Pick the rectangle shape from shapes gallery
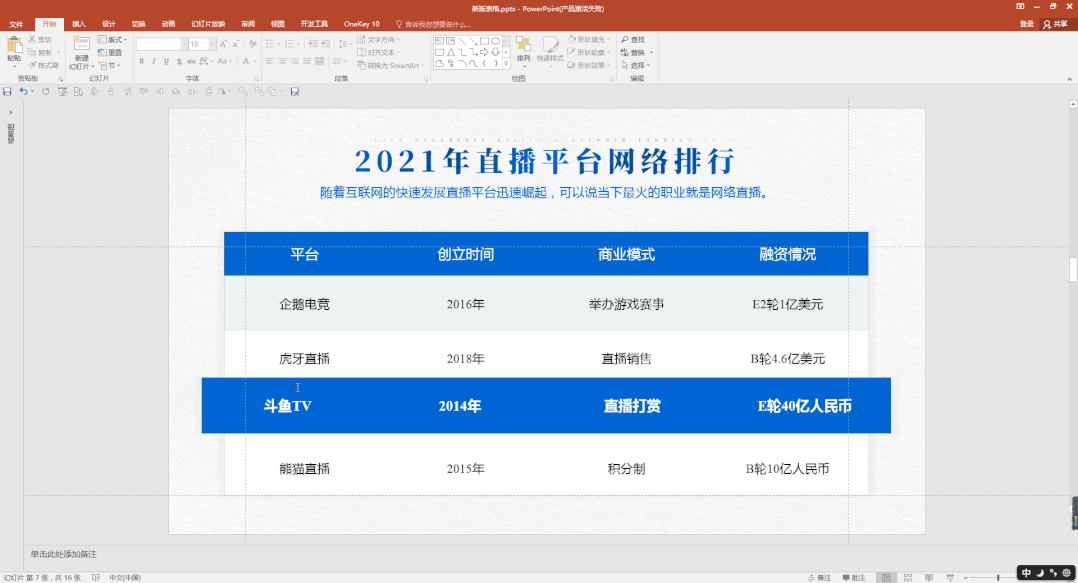 (484, 41)
